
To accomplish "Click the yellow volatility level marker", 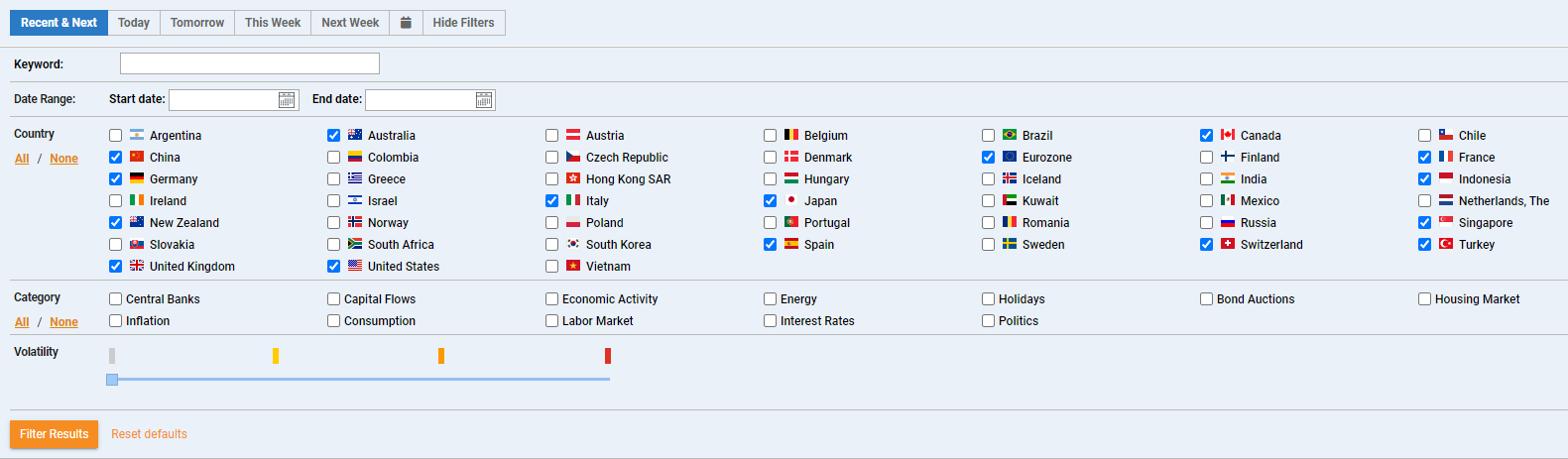I will pos(276,356).
